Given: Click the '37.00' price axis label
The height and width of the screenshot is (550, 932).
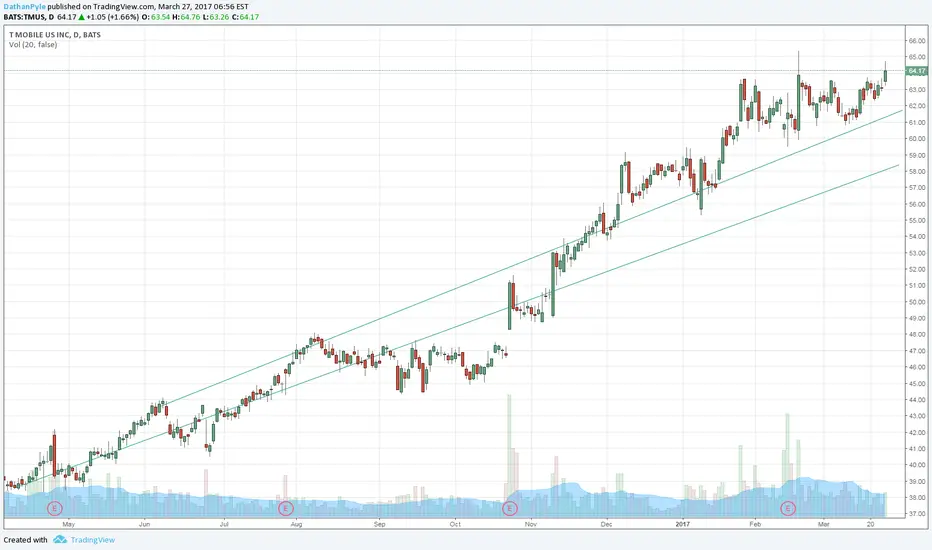Looking at the screenshot, I should (917, 514).
